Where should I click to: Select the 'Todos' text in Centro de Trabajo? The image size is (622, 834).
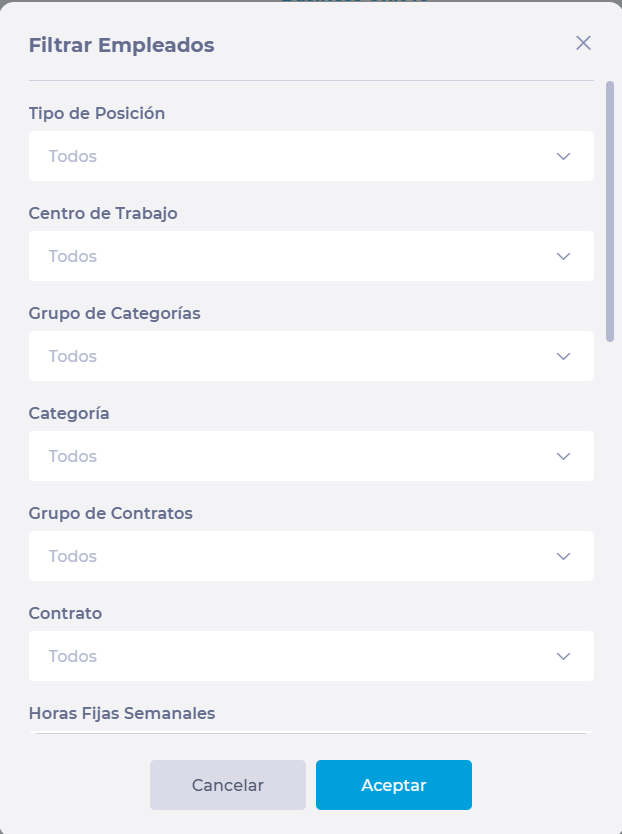tap(73, 256)
